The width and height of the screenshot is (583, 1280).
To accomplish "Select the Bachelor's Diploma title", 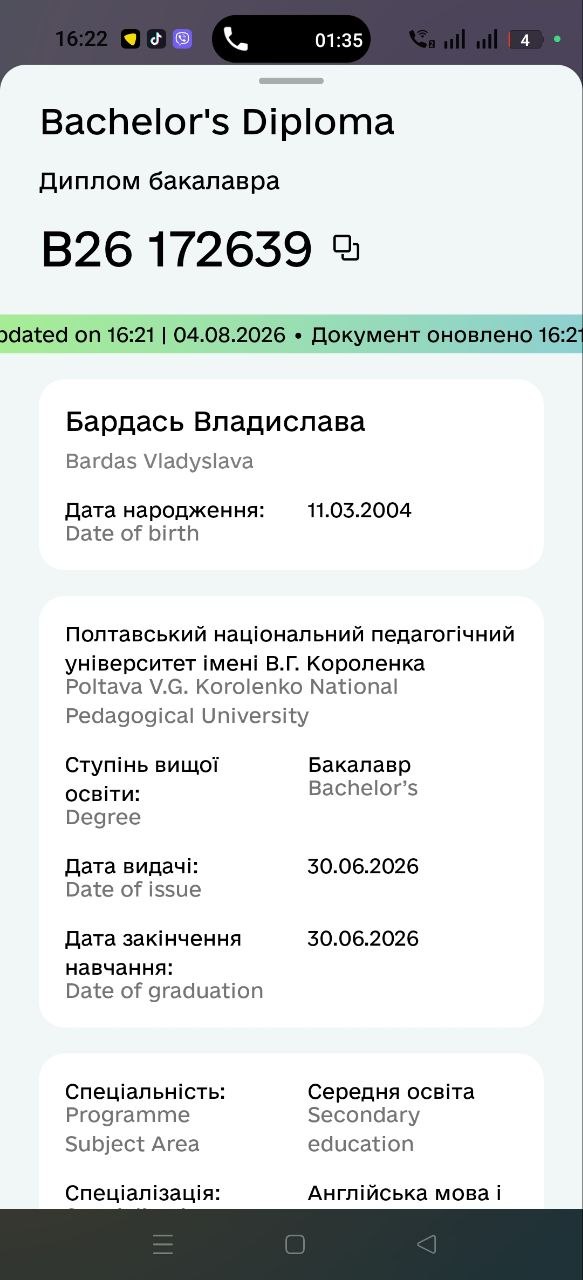I will [x=217, y=122].
